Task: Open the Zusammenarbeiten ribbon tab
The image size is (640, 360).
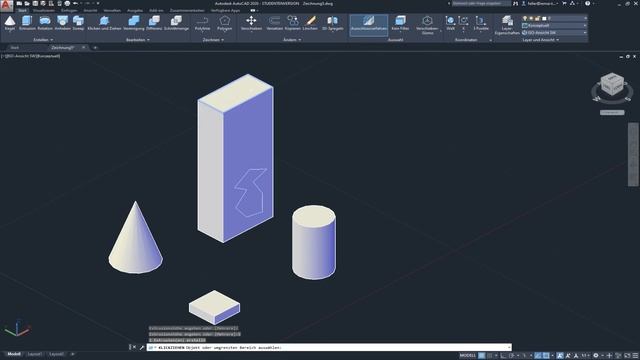Action: pyautogui.click(x=187, y=10)
